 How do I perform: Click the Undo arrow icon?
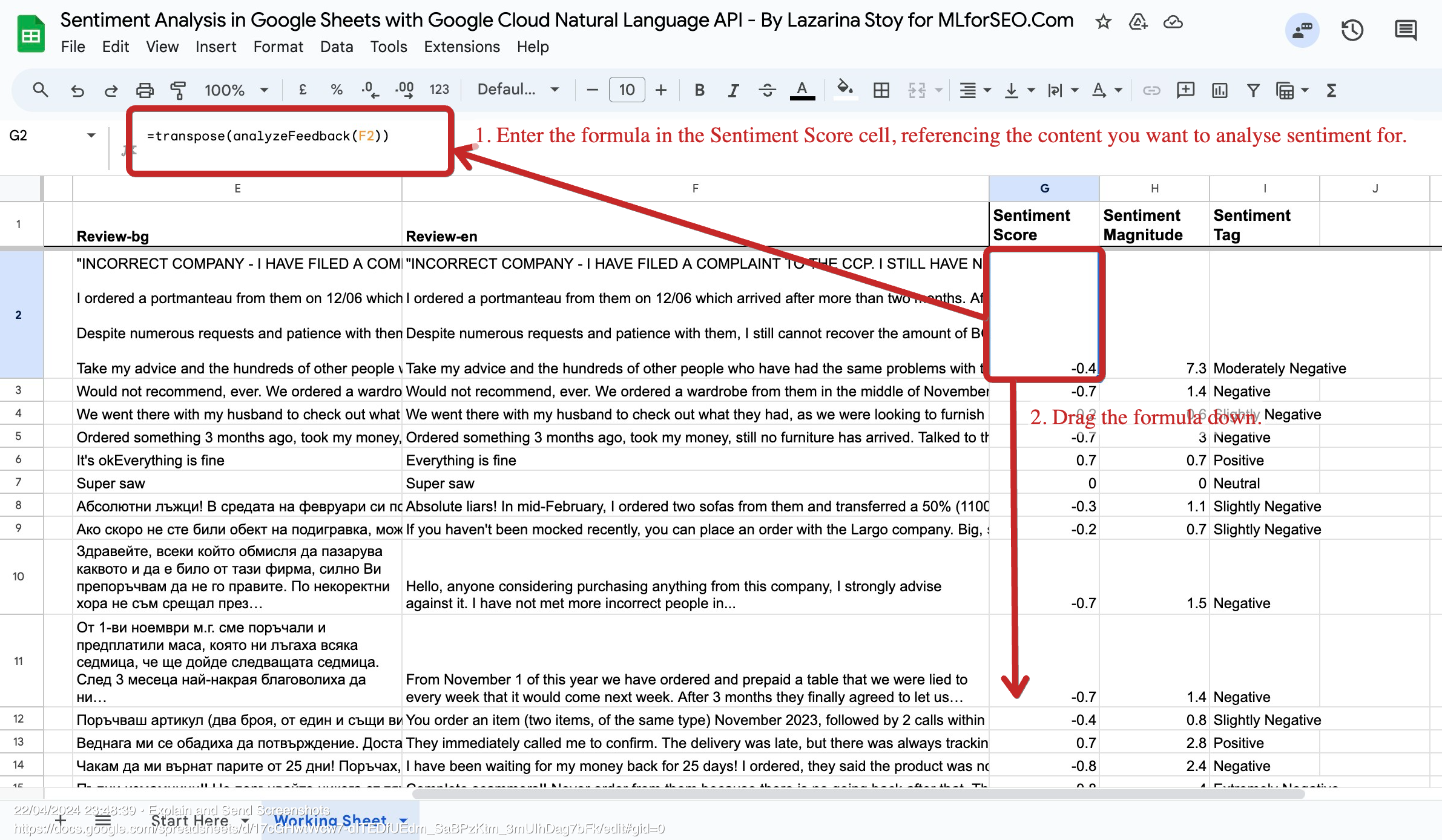(x=77, y=91)
